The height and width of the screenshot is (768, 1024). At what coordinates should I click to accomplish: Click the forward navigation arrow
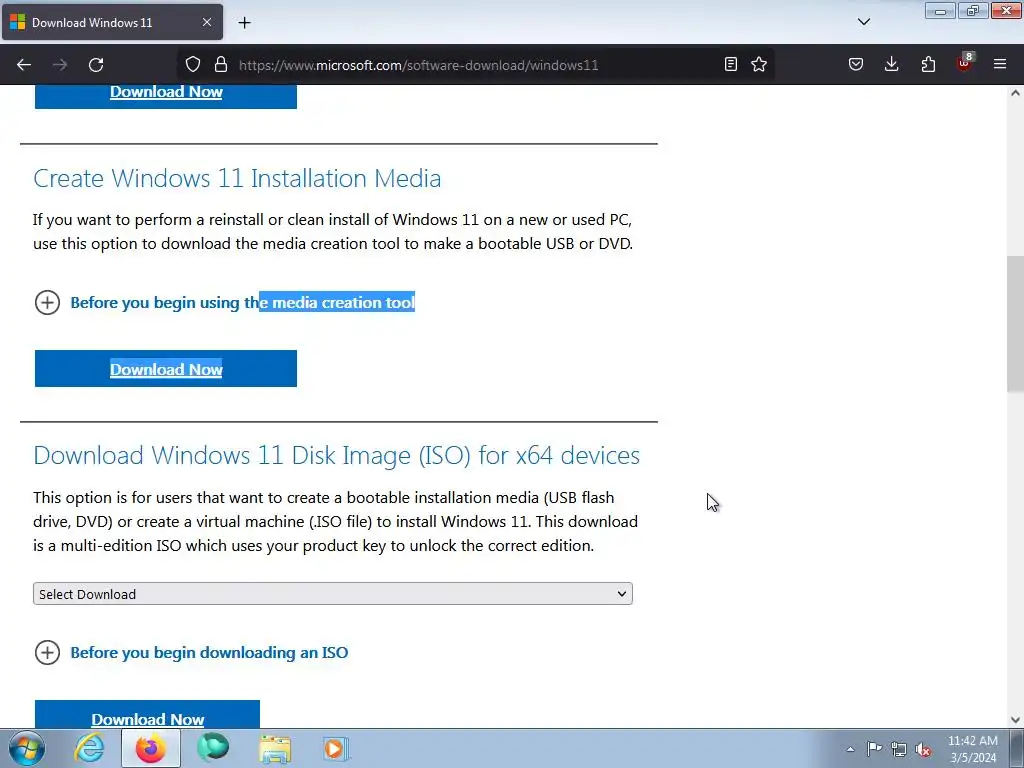coord(60,65)
